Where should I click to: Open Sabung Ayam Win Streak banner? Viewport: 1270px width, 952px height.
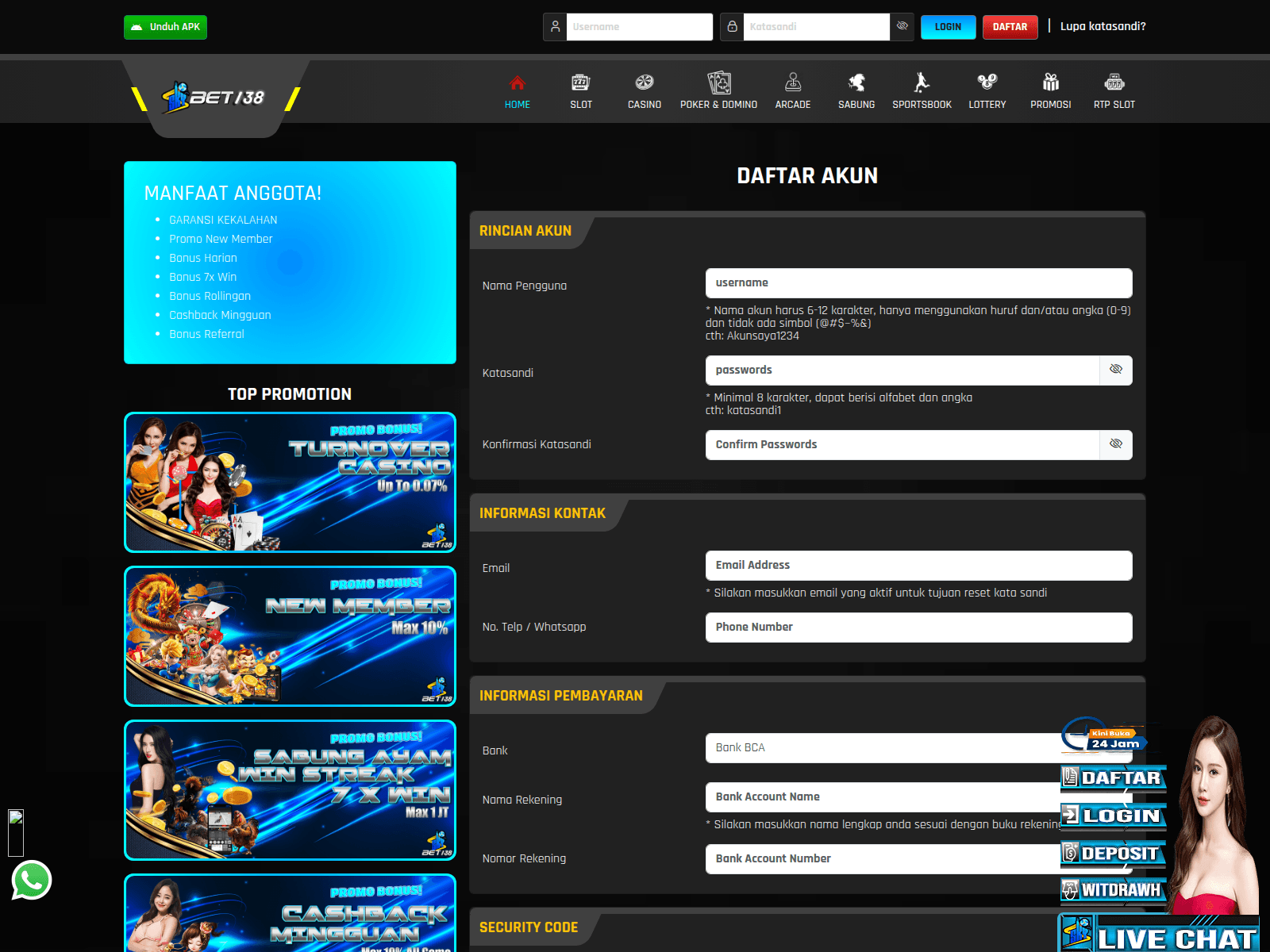290,790
